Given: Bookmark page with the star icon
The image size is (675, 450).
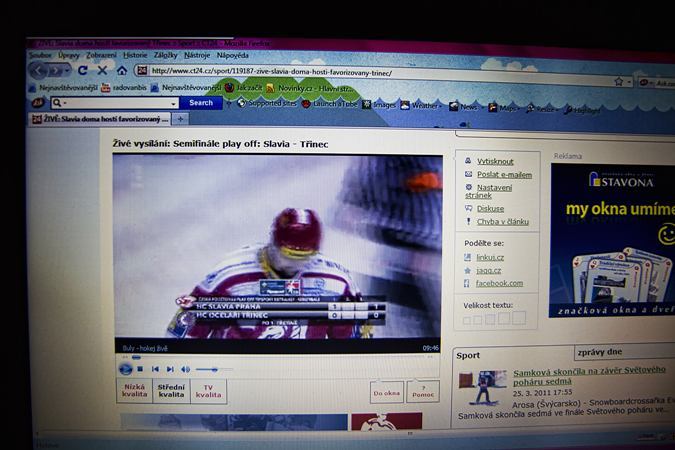Looking at the screenshot, I should 619,81.
